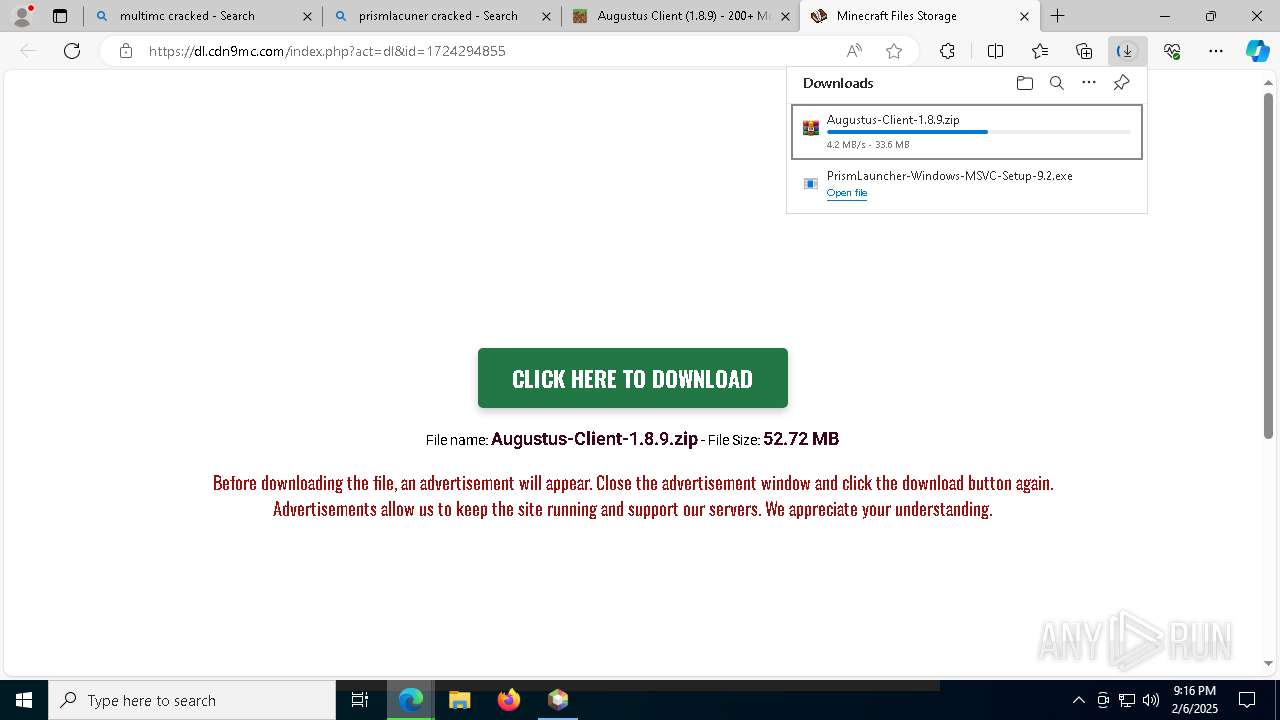Image resolution: width=1280 pixels, height=720 pixels.
Task: Open downloads folder icon in panel
Action: 1024,83
